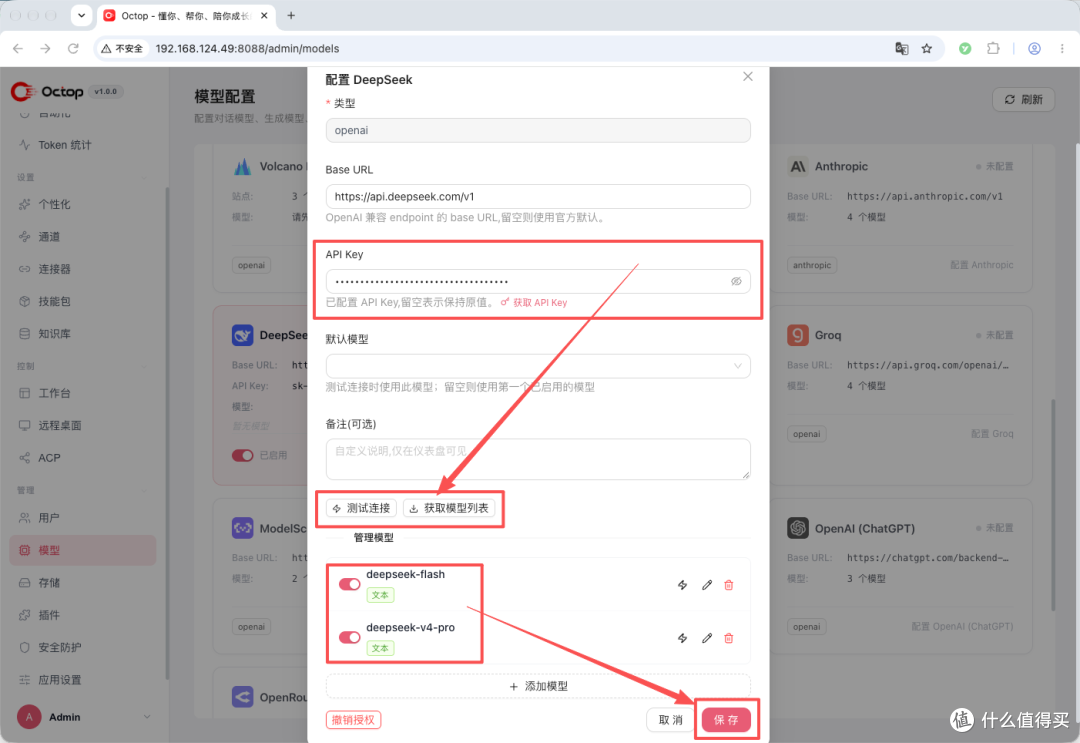Toggle the DeepSeek 已启用 switch
The height and width of the screenshot is (743, 1080).
pos(242,455)
